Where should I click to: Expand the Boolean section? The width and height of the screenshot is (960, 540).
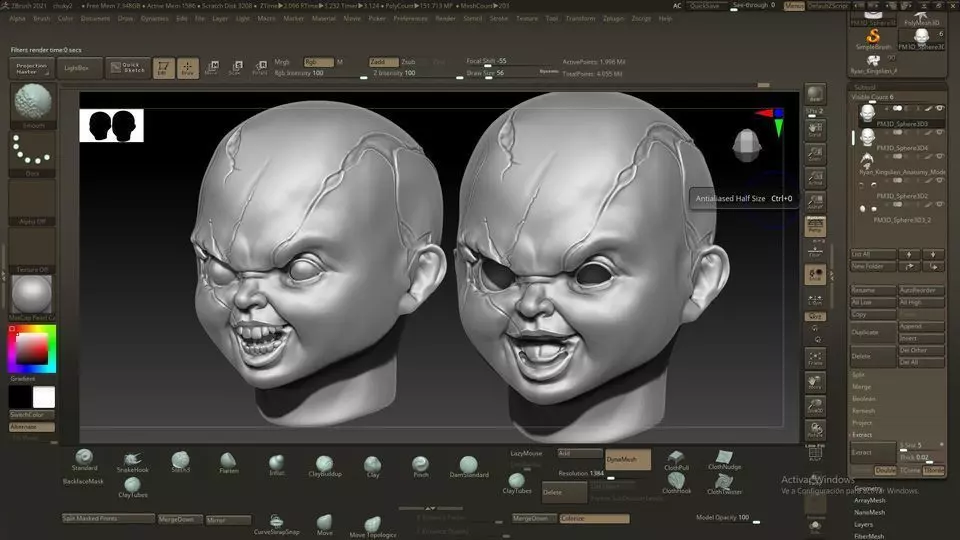pyautogui.click(x=863, y=399)
